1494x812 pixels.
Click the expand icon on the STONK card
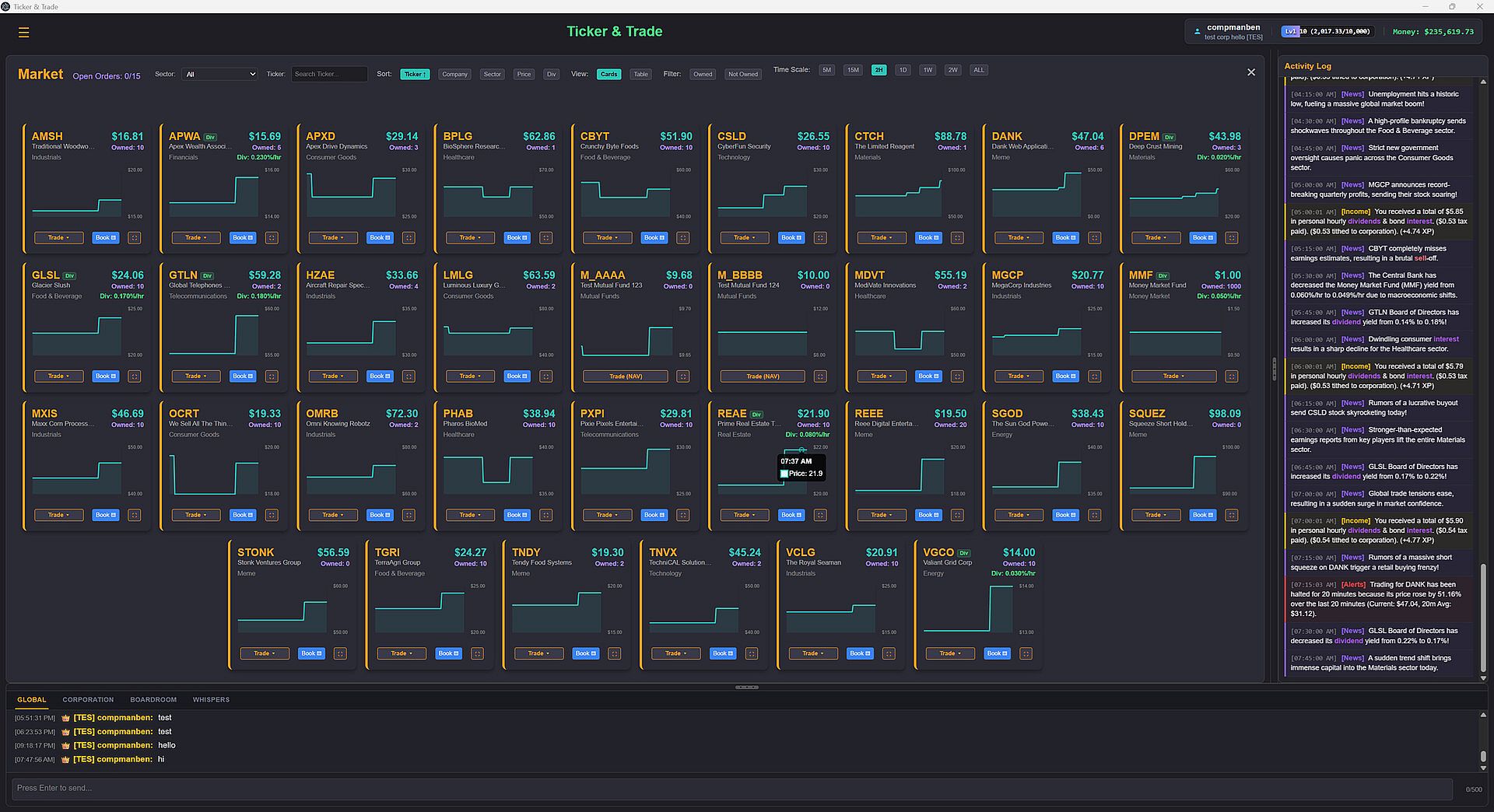(x=340, y=653)
